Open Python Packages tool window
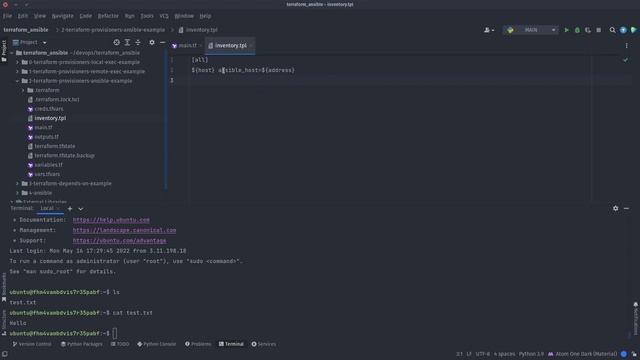 point(81,344)
